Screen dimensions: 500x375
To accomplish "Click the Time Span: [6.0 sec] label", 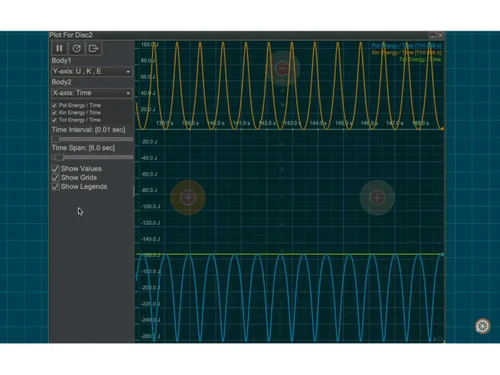I will [83, 148].
